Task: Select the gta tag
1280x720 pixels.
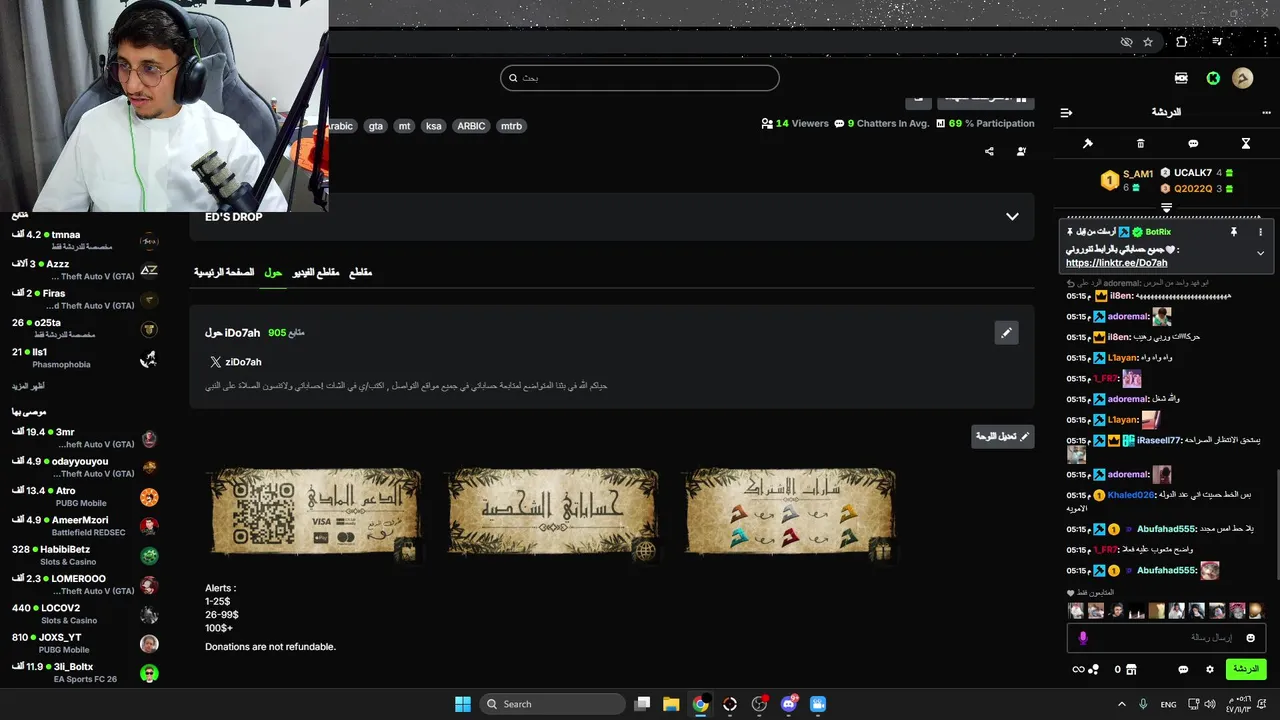Action: point(376,126)
